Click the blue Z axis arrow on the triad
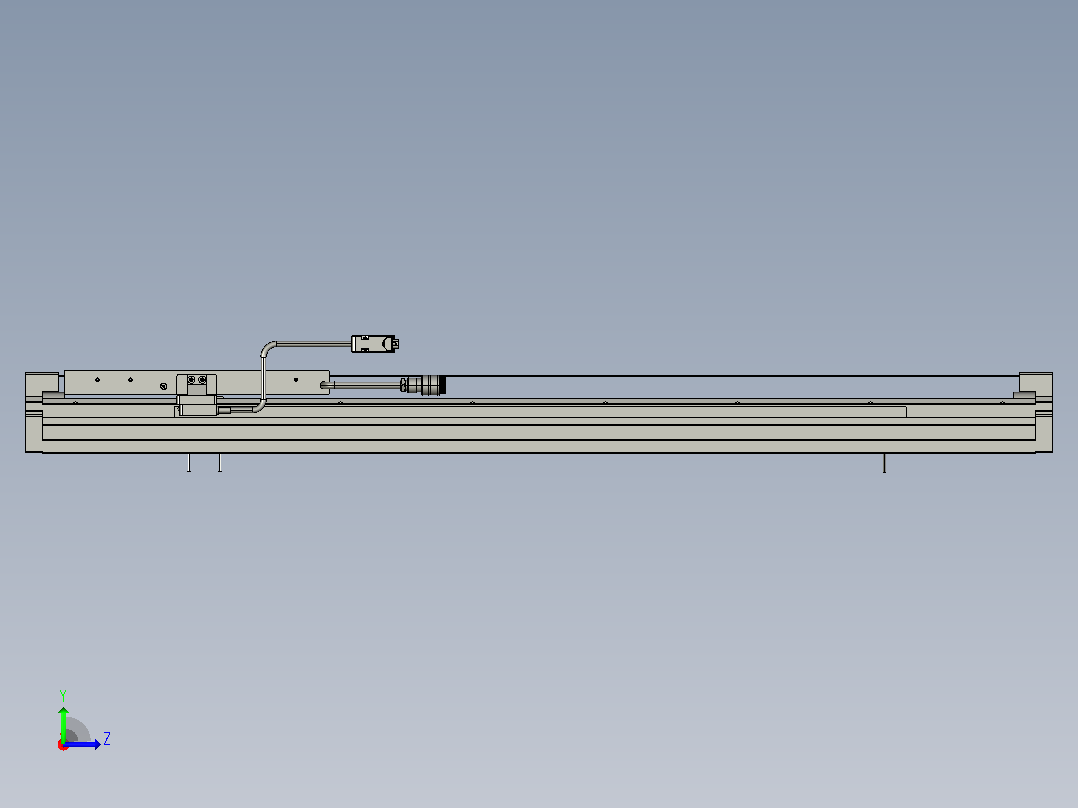The image size is (1078, 808). [82, 744]
